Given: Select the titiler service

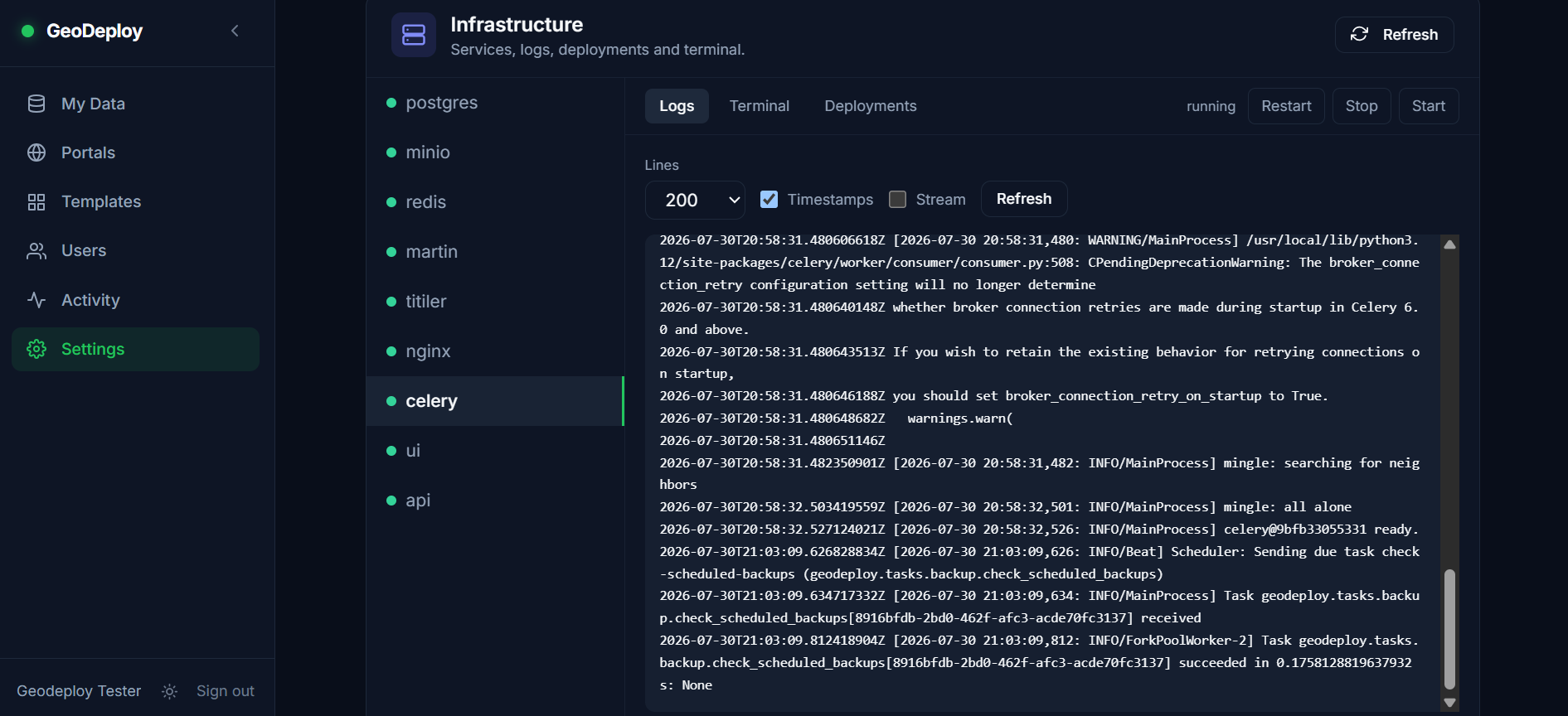Looking at the screenshot, I should coord(495,302).
